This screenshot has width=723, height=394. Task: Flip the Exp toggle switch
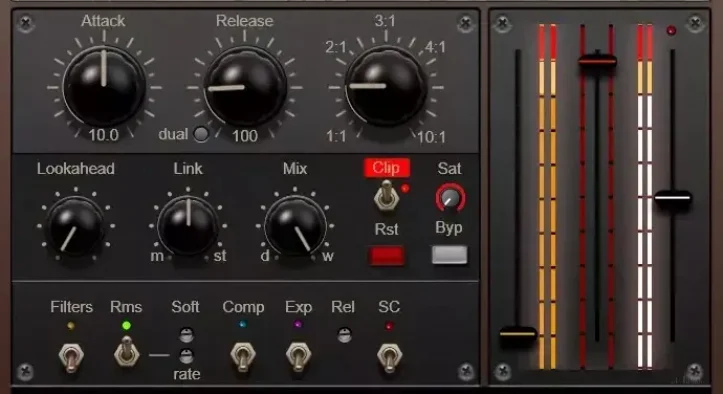298,357
